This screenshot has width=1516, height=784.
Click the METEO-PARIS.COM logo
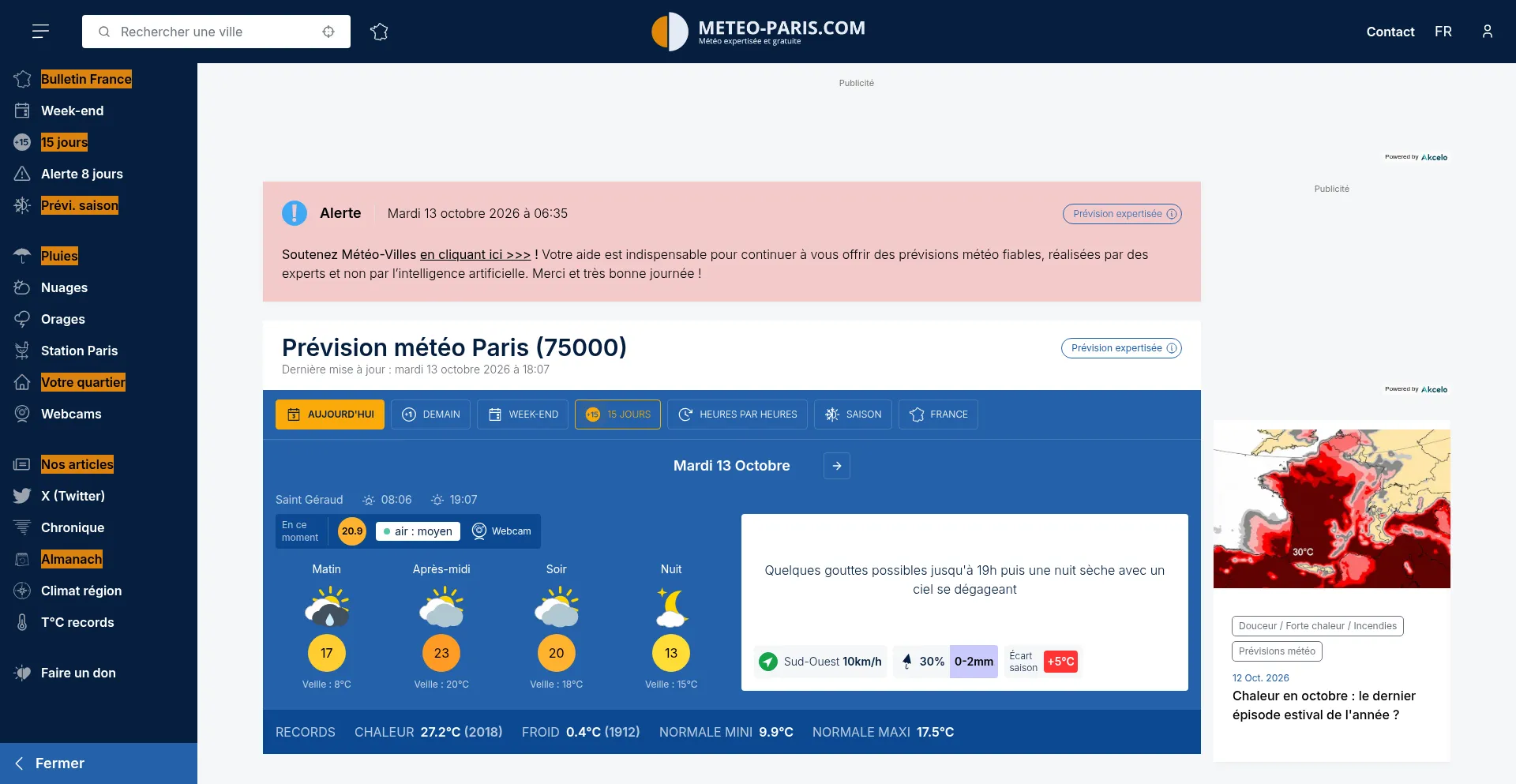(758, 32)
